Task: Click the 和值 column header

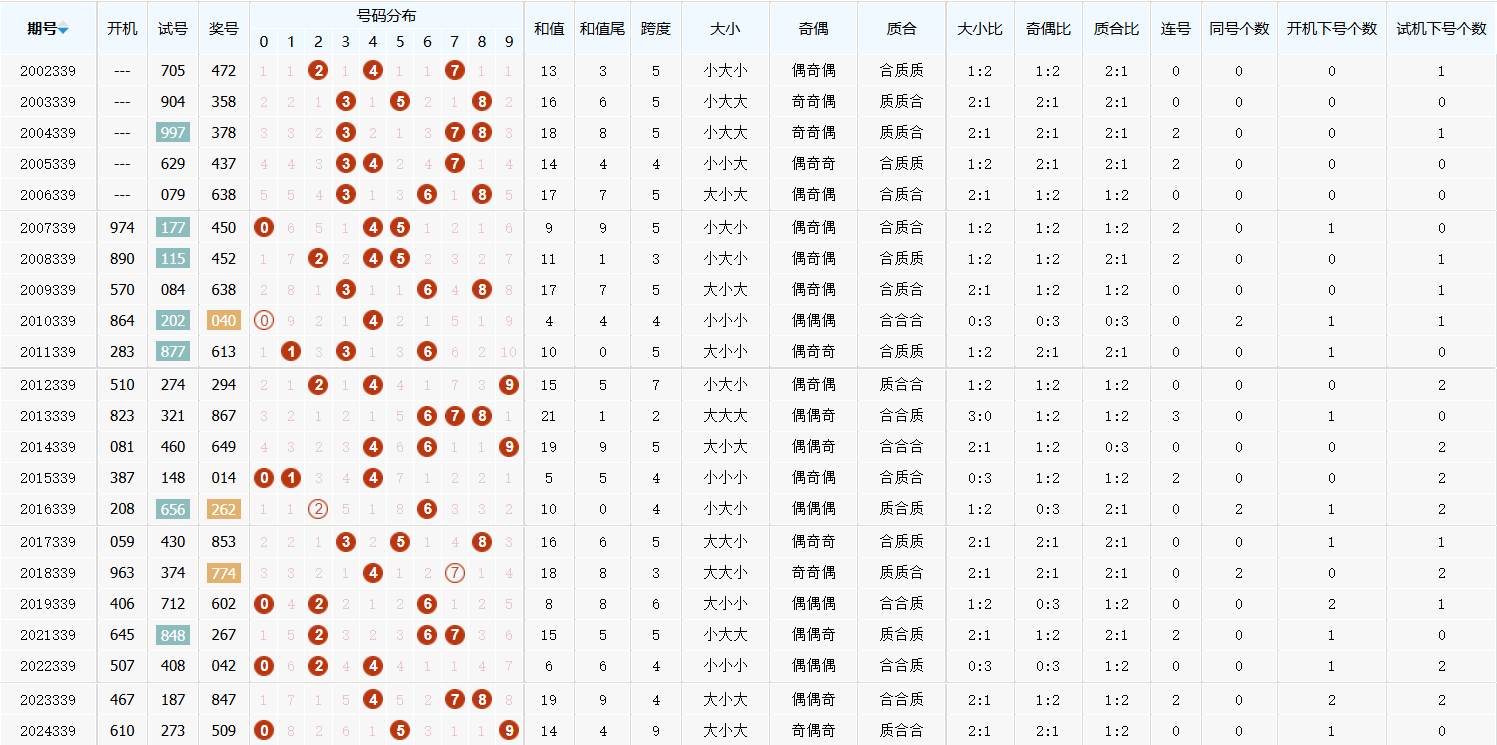Action: point(549,28)
